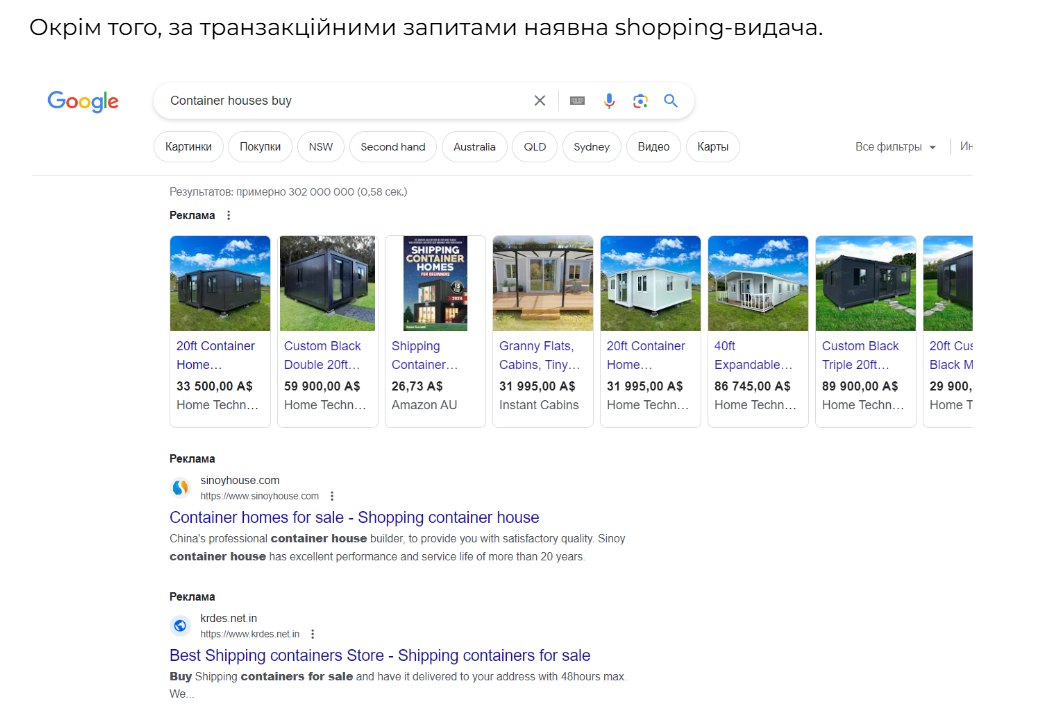Select the QLD filter chip
The height and width of the screenshot is (717, 1052).
pos(535,147)
